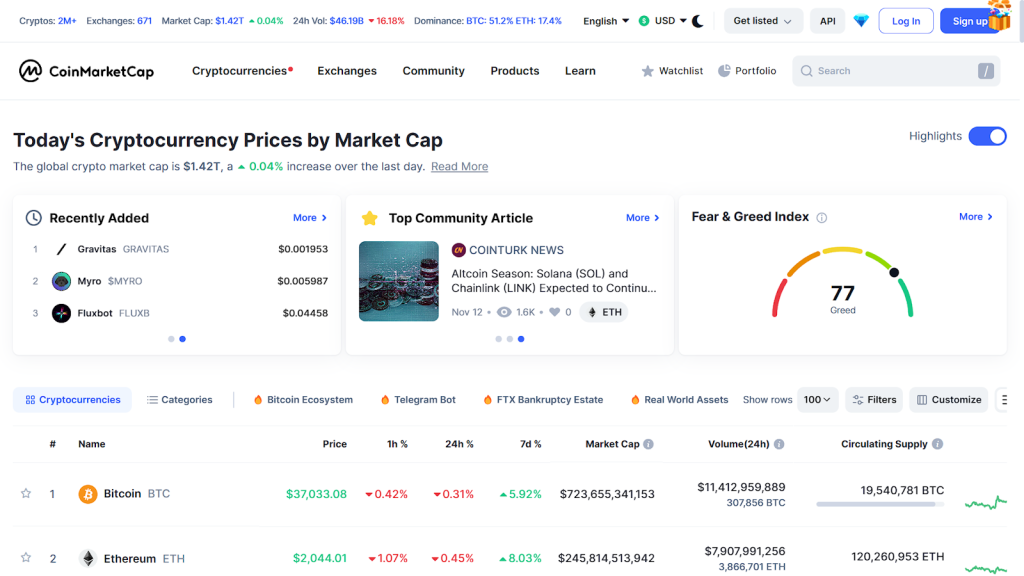Click the Bitcoin 7-day sparkline chart
Image resolution: width=1024 pixels, height=576 pixels.
click(x=985, y=502)
